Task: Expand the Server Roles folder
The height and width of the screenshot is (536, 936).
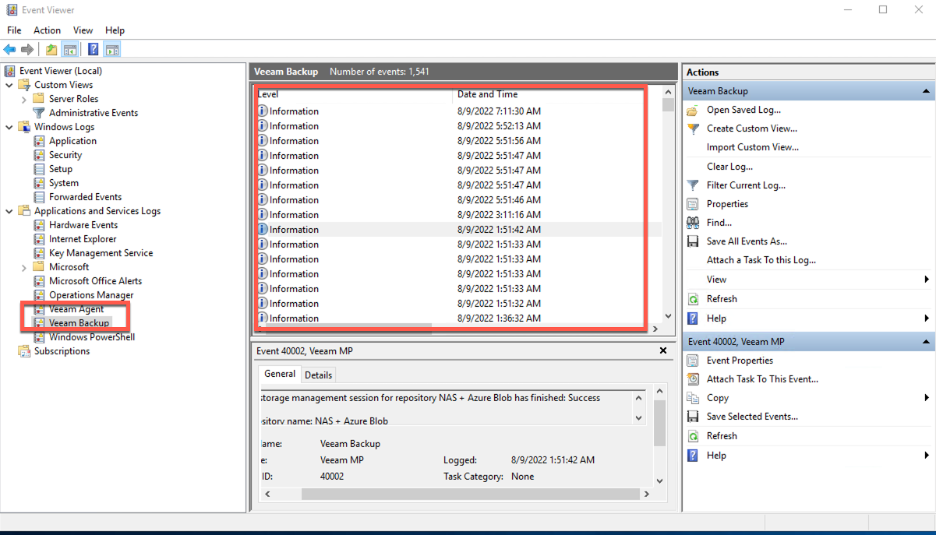Action: pos(24,99)
